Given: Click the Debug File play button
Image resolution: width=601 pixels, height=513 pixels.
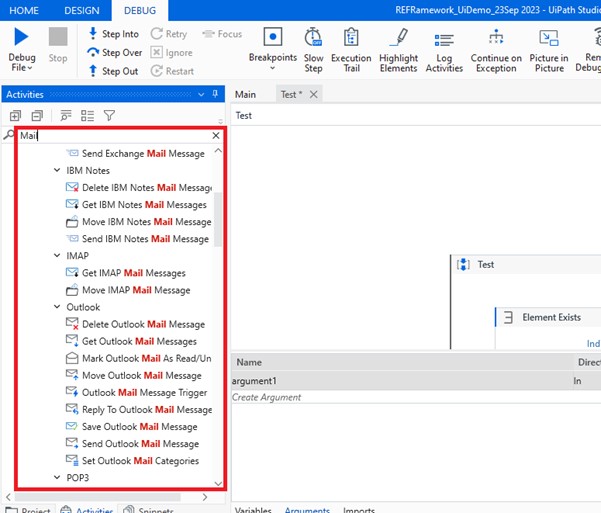Looking at the screenshot, I should 22,38.
